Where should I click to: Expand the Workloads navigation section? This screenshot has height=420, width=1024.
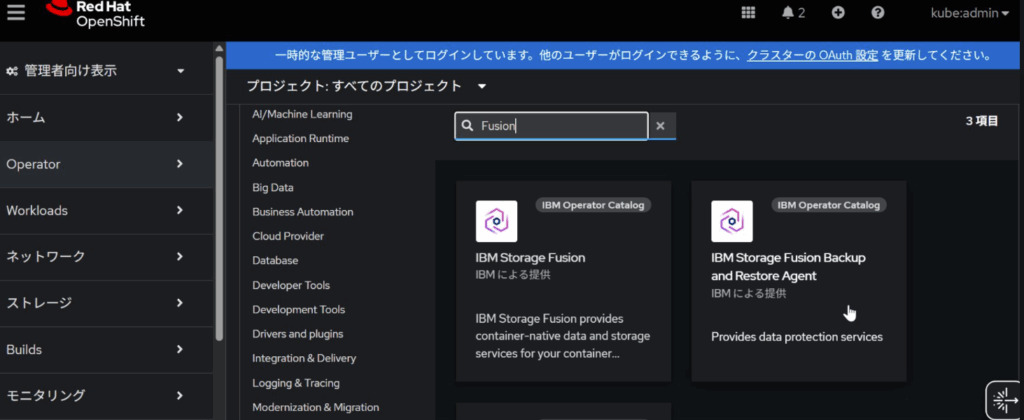click(106, 211)
